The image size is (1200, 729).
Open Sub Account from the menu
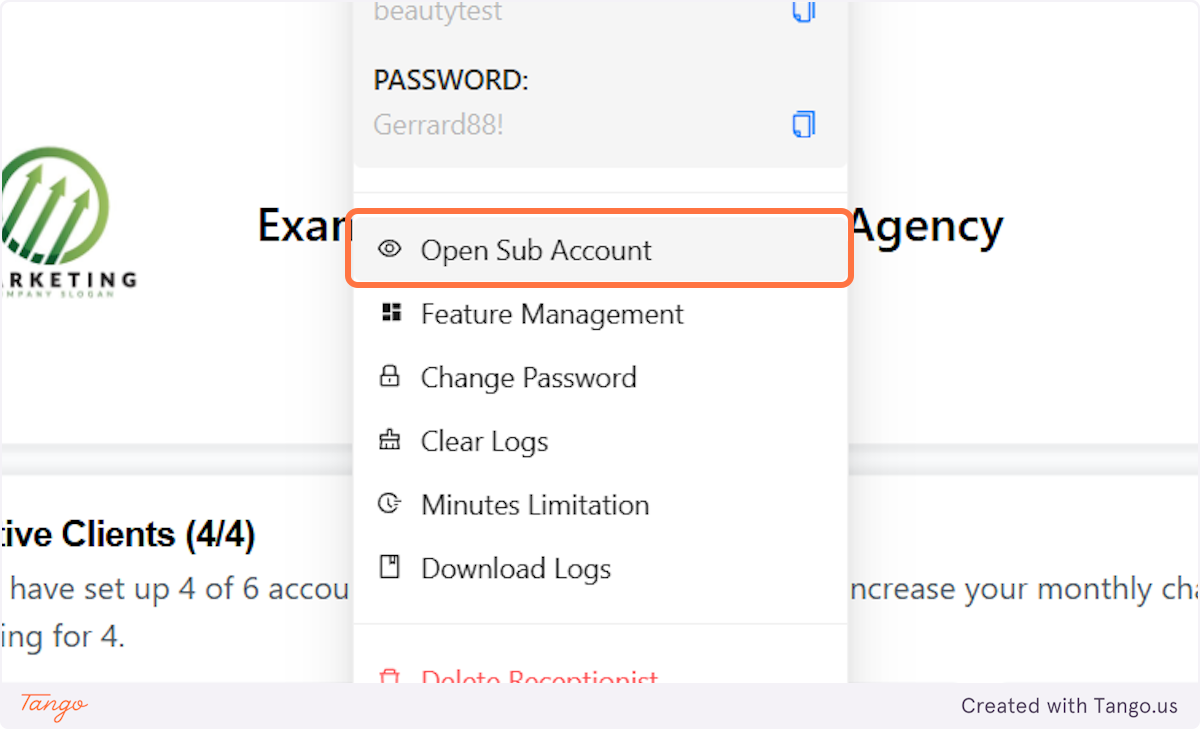[599, 249]
